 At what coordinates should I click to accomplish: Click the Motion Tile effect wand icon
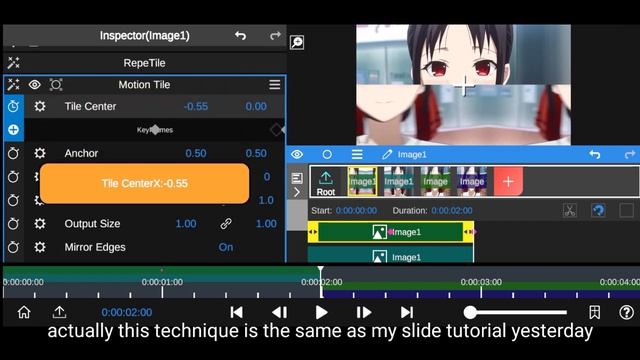click(13, 84)
